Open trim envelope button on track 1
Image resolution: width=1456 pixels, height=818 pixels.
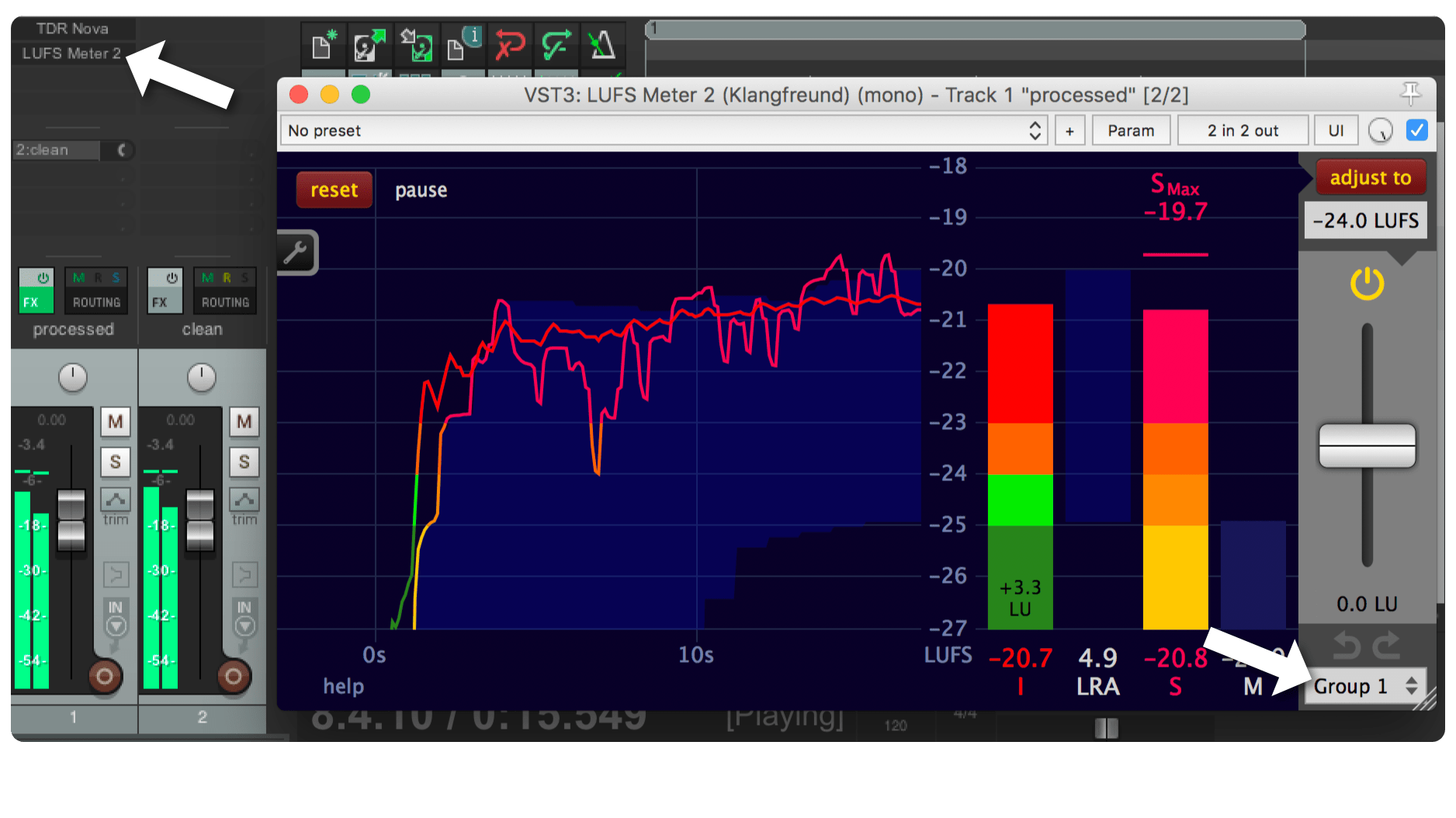tap(116, 500)
